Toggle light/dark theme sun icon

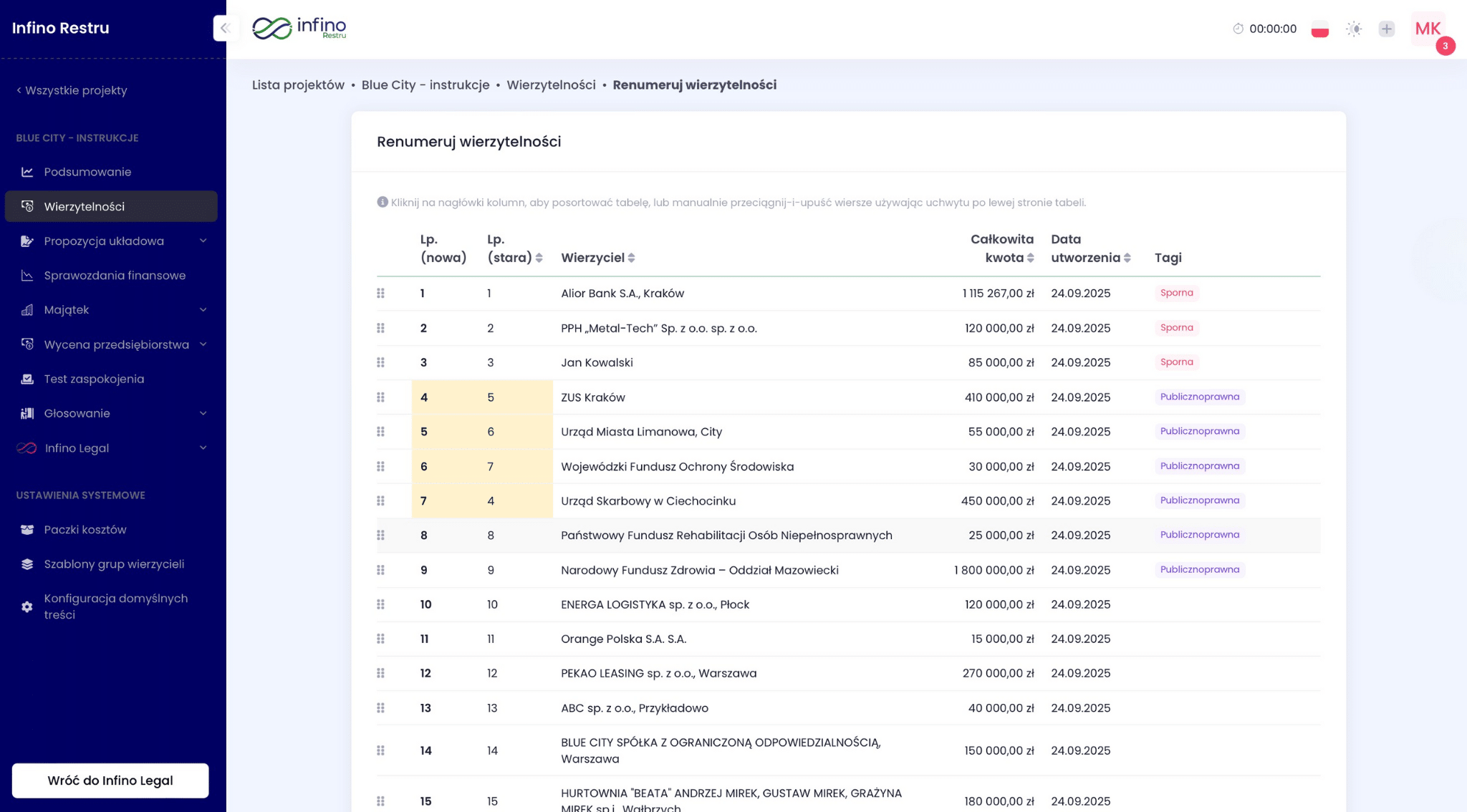[x=1353, y=29]
